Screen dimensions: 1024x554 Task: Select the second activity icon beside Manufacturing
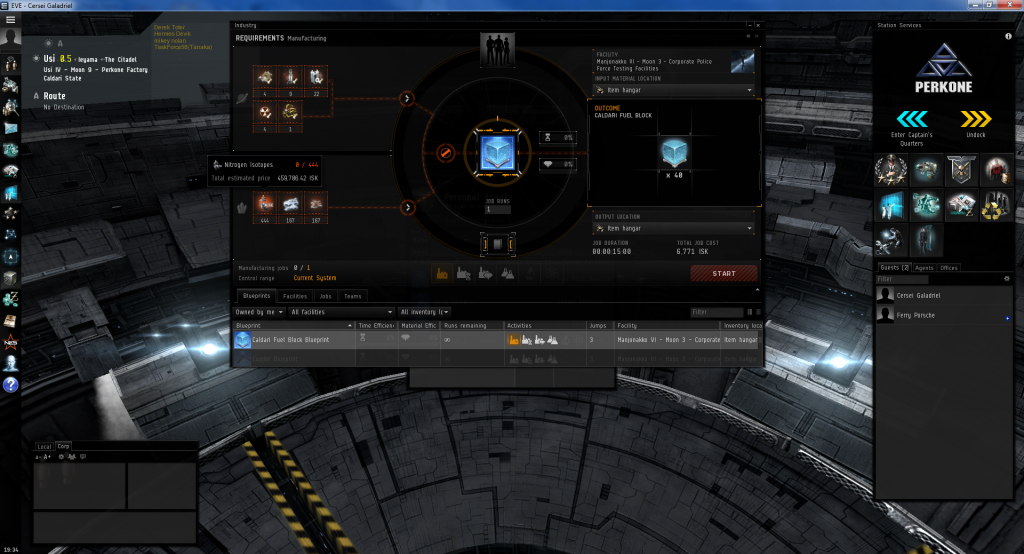pyautogui.click(x=464, y=274)
